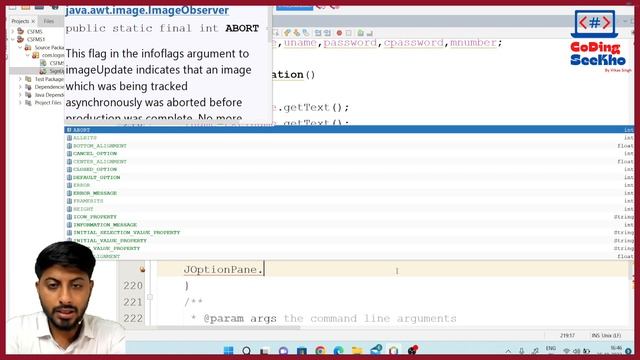Screen dimensions: 640x360
Task: Click the password variable in the code
Action: [x=350, y=42]
